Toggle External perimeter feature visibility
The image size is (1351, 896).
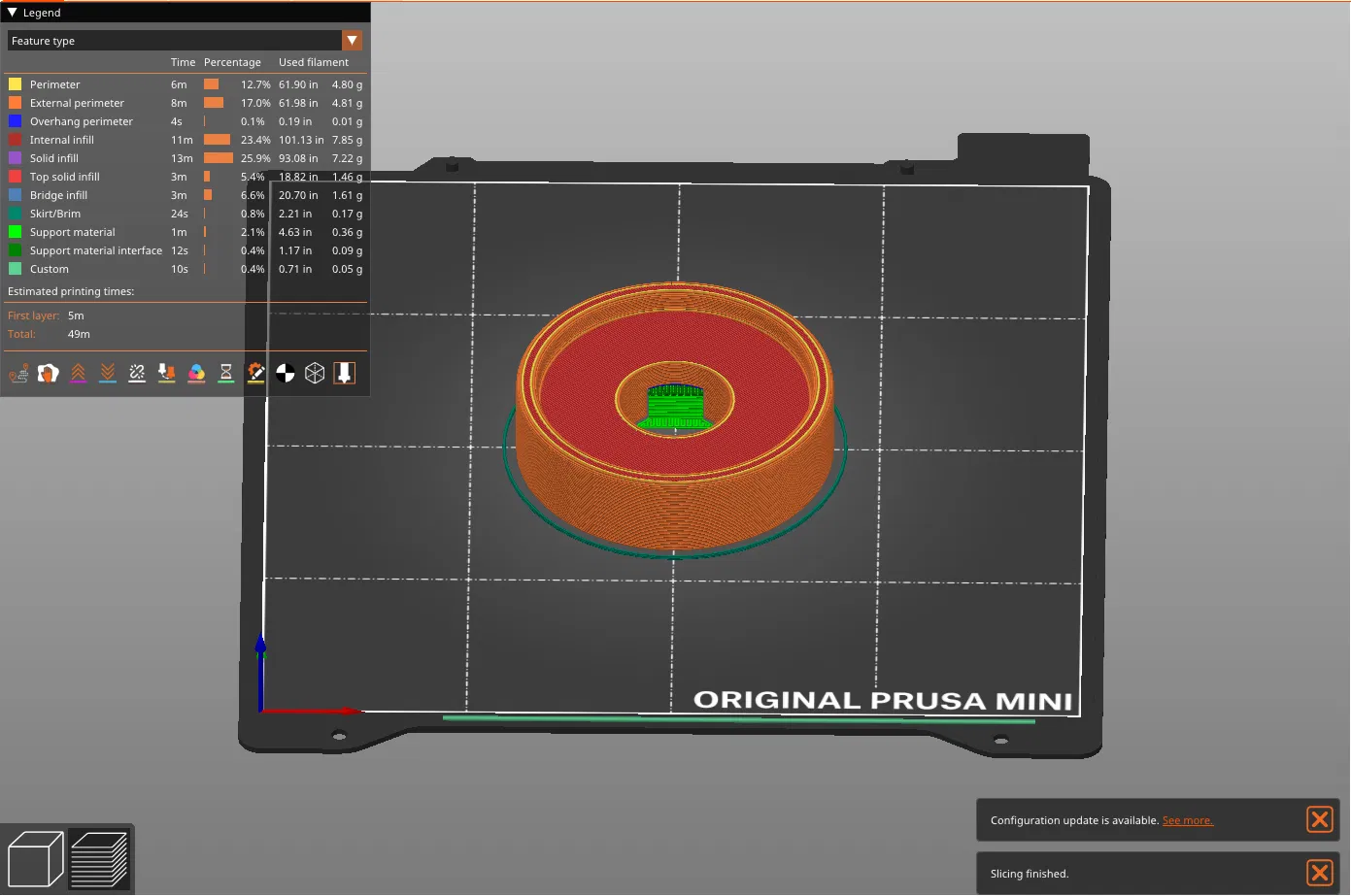click(186, 103)
